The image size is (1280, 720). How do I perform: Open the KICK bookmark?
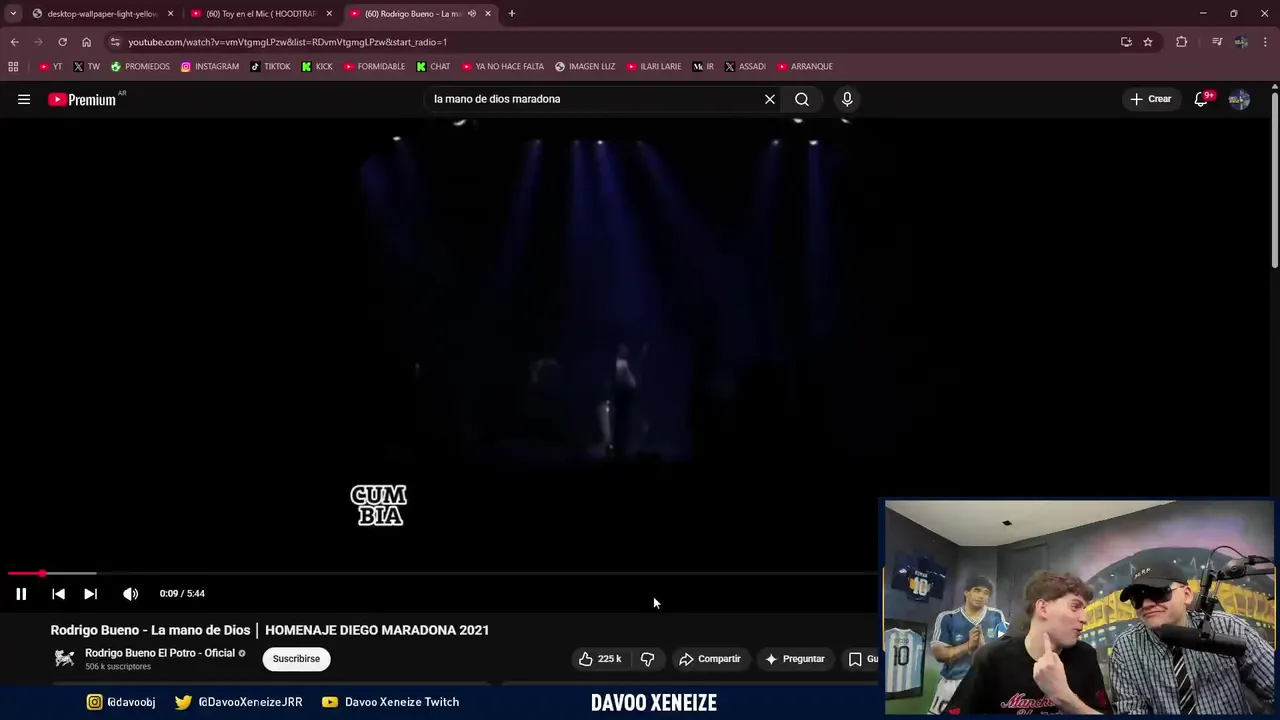coord(317,67)
